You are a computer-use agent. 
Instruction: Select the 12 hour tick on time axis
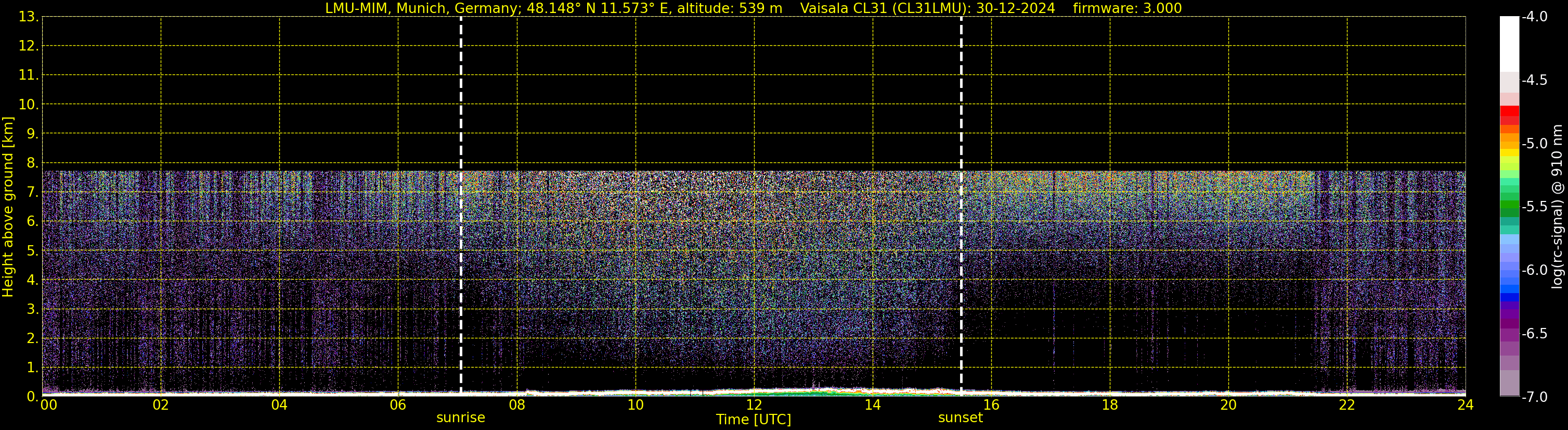click(754, 405)
